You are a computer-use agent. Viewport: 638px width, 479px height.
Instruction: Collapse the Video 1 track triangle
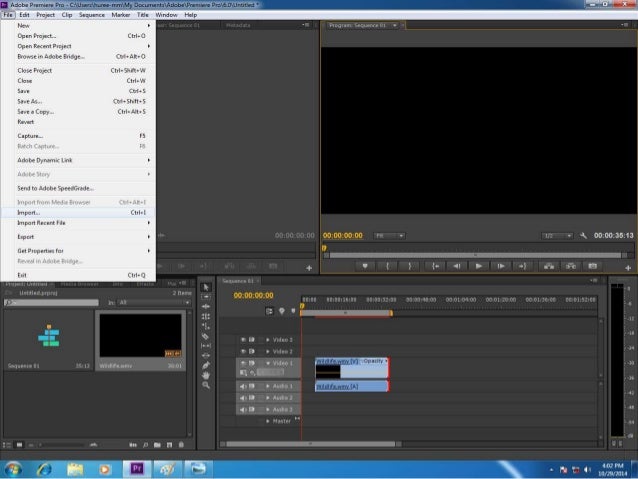click(x=267, y=363)
